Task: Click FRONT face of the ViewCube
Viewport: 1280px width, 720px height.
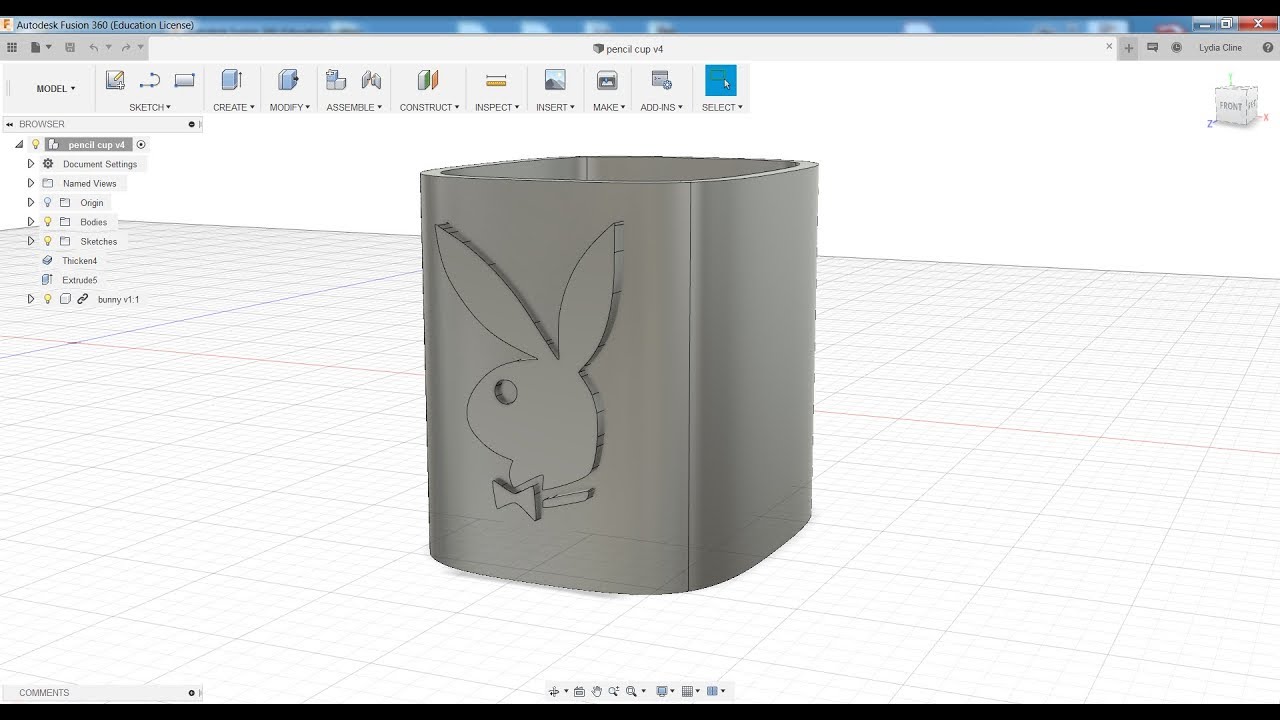Action: click(1230, 106)
